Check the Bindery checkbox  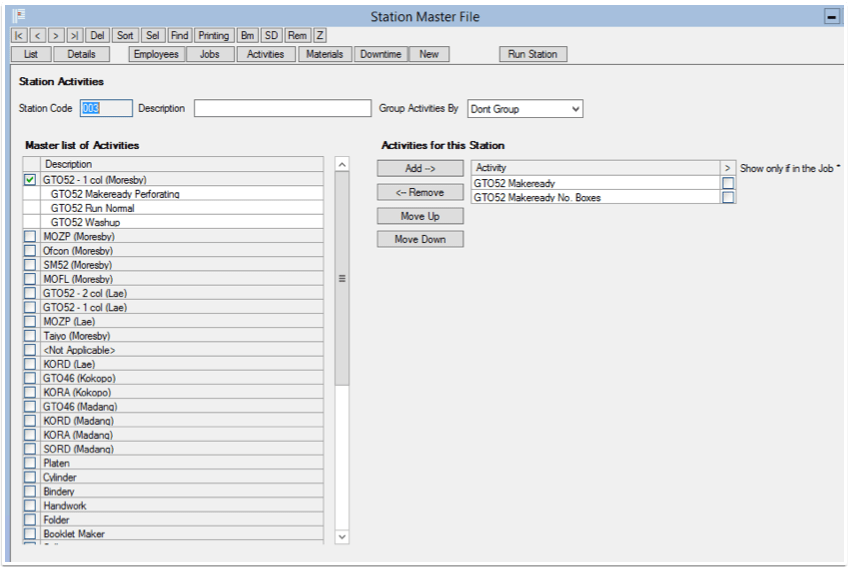pyautogui.click(x=30, y=491)
